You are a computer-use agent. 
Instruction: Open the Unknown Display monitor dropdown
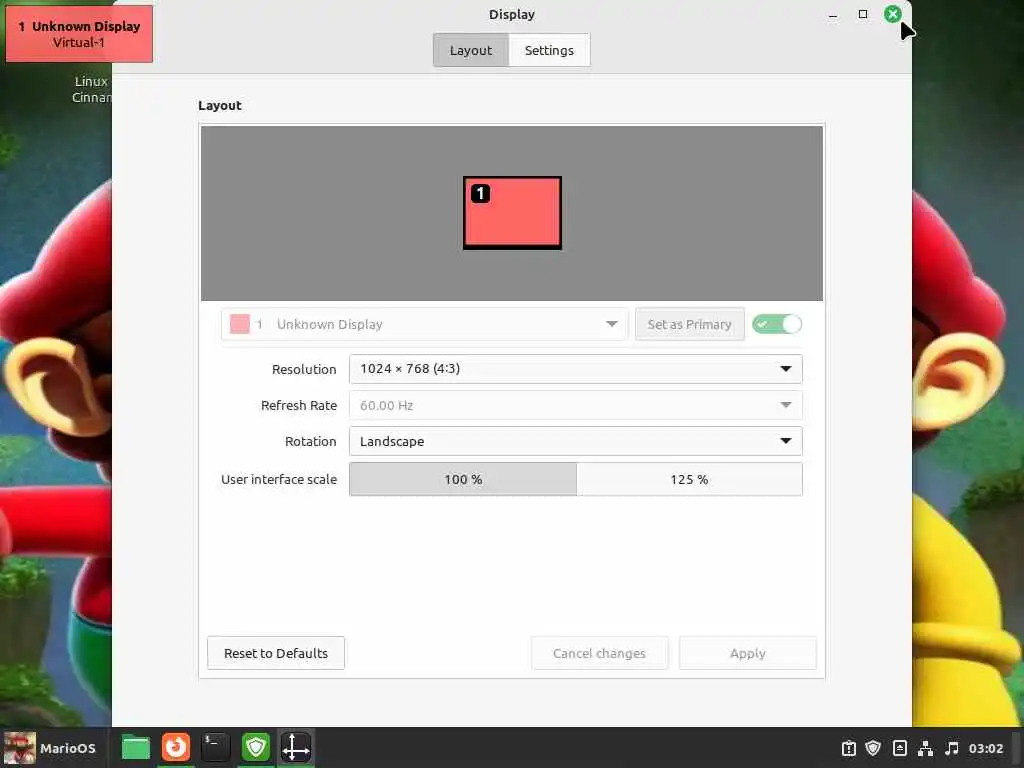(x=424, y=324)
